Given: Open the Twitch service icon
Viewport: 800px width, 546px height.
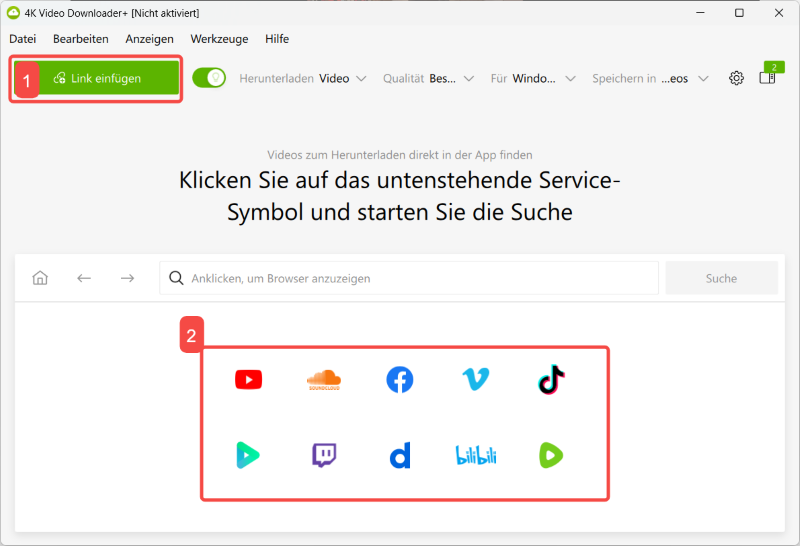Looking at the screenshot, I should pyautogui.click(x=324, y=455).
